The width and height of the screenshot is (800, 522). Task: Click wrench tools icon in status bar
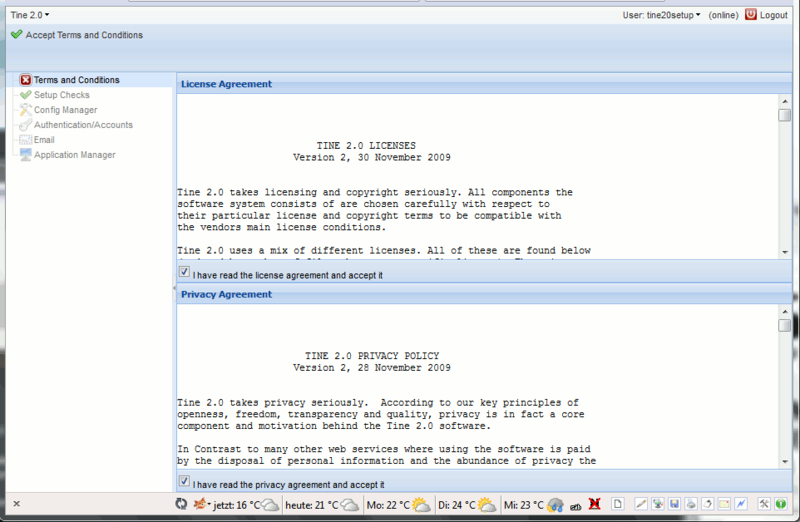[764, 504]
